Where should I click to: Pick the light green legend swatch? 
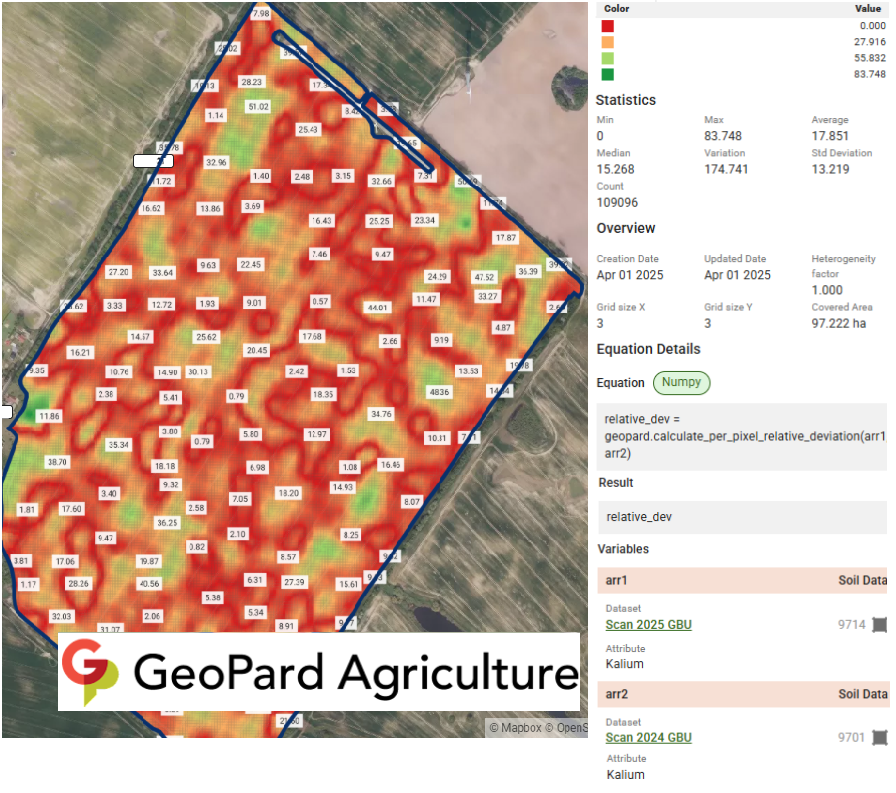(607, 58)
